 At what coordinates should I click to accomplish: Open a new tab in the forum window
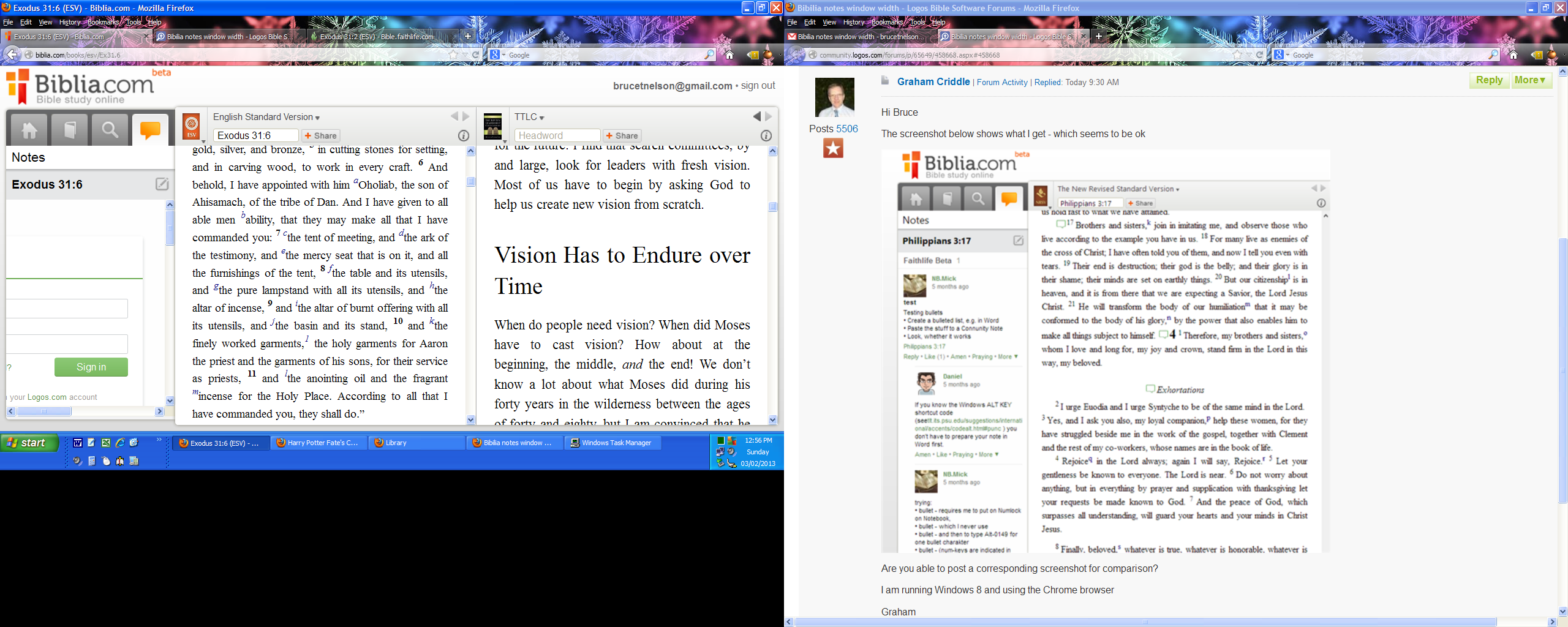coord(1099,36)
